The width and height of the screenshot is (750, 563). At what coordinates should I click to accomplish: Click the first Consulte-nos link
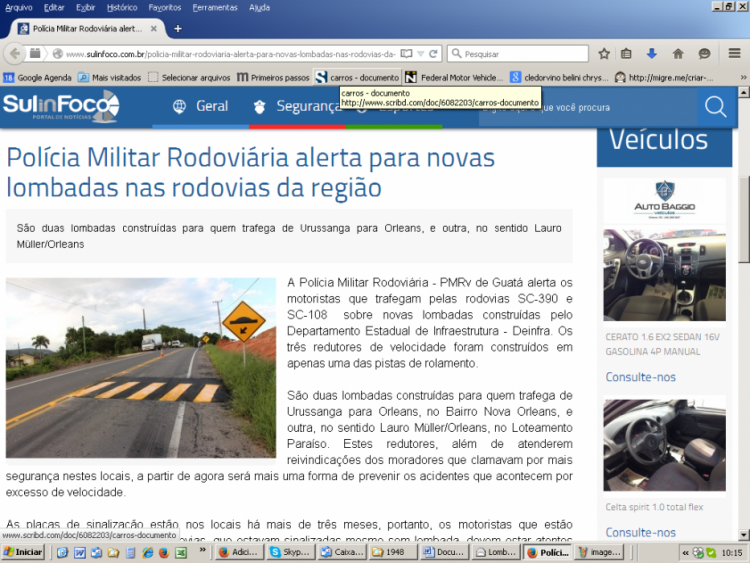640,377
